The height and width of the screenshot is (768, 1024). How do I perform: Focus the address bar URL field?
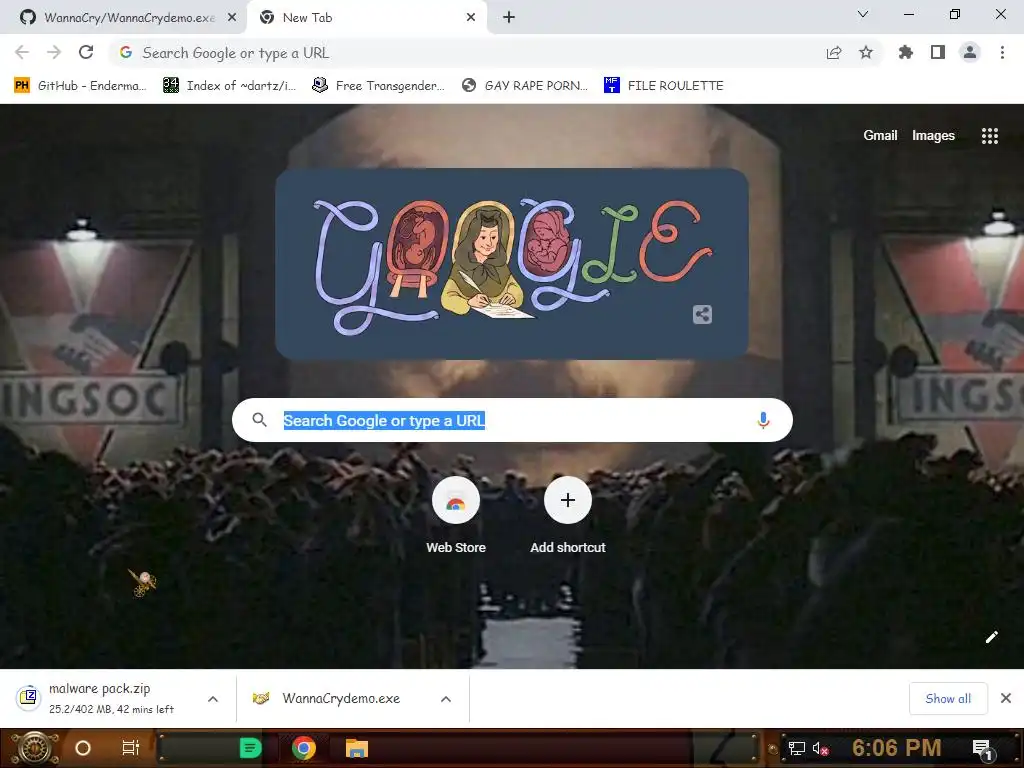470,53
